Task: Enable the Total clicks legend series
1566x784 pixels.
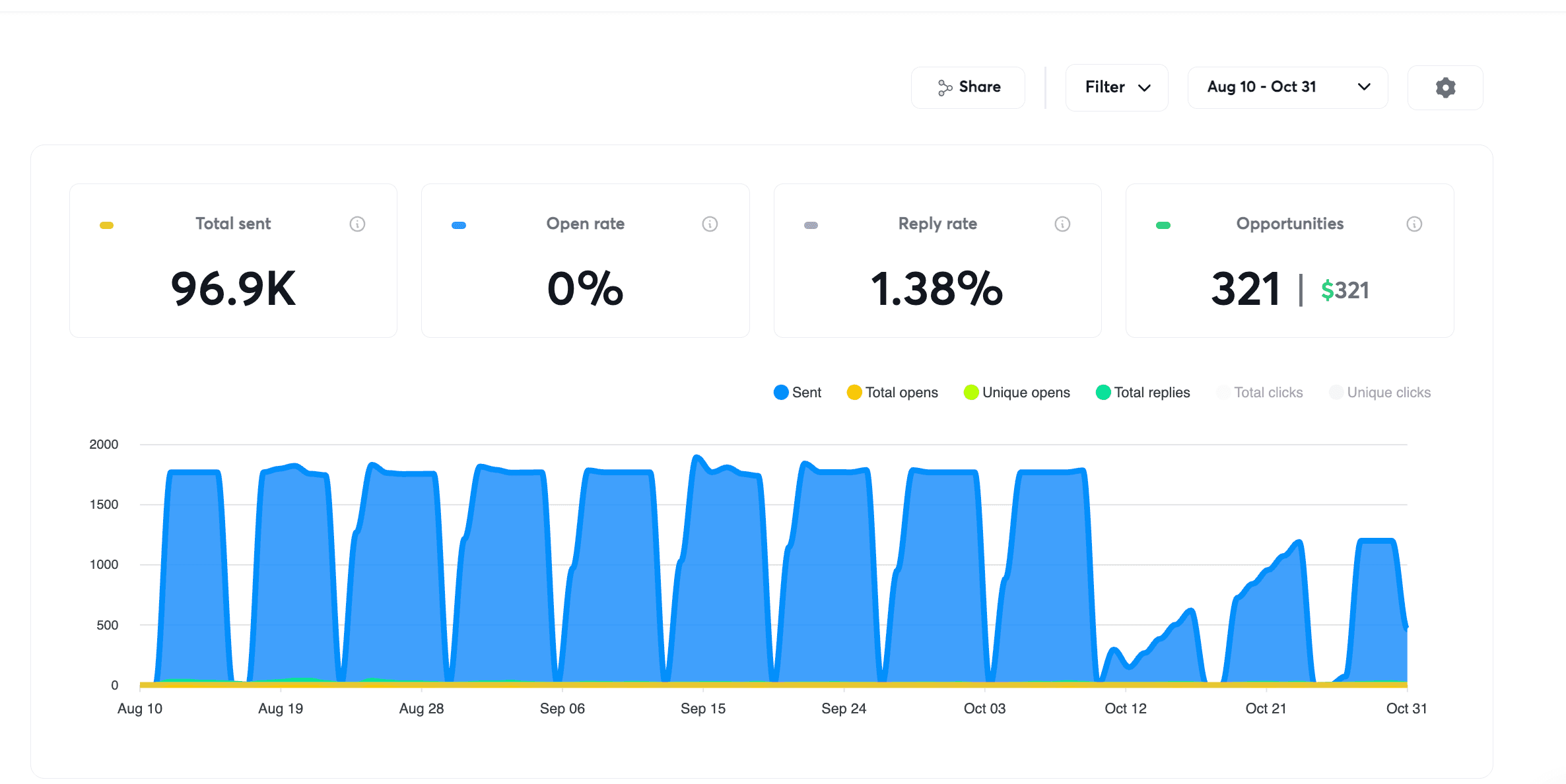Action: [1260, 393]
